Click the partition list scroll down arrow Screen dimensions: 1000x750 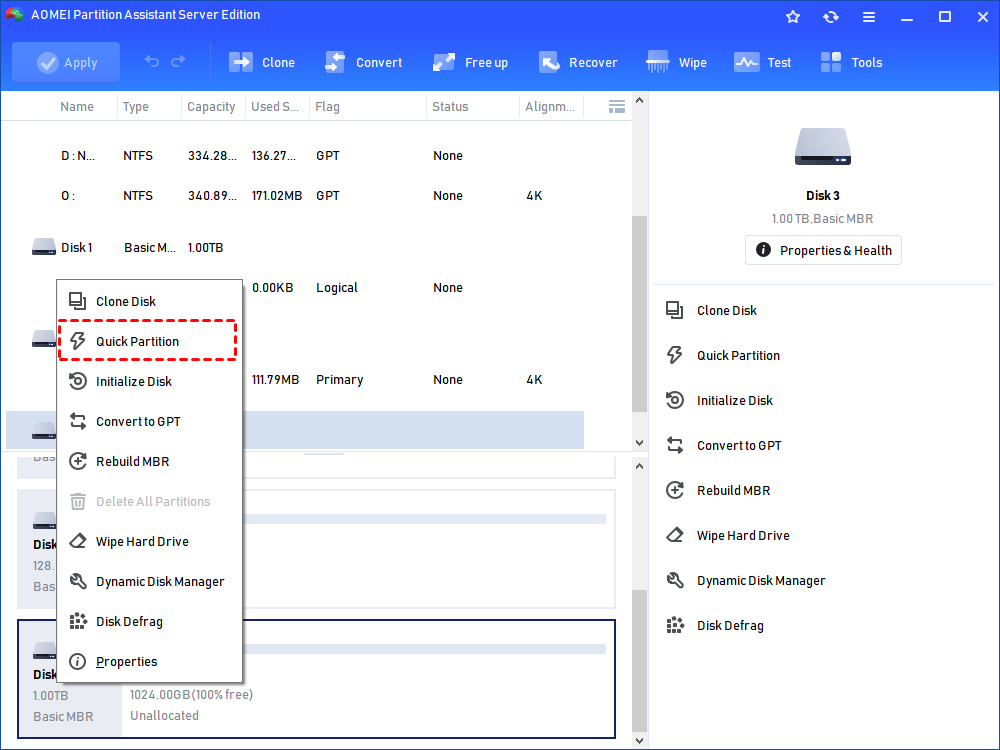click(639, 443)
